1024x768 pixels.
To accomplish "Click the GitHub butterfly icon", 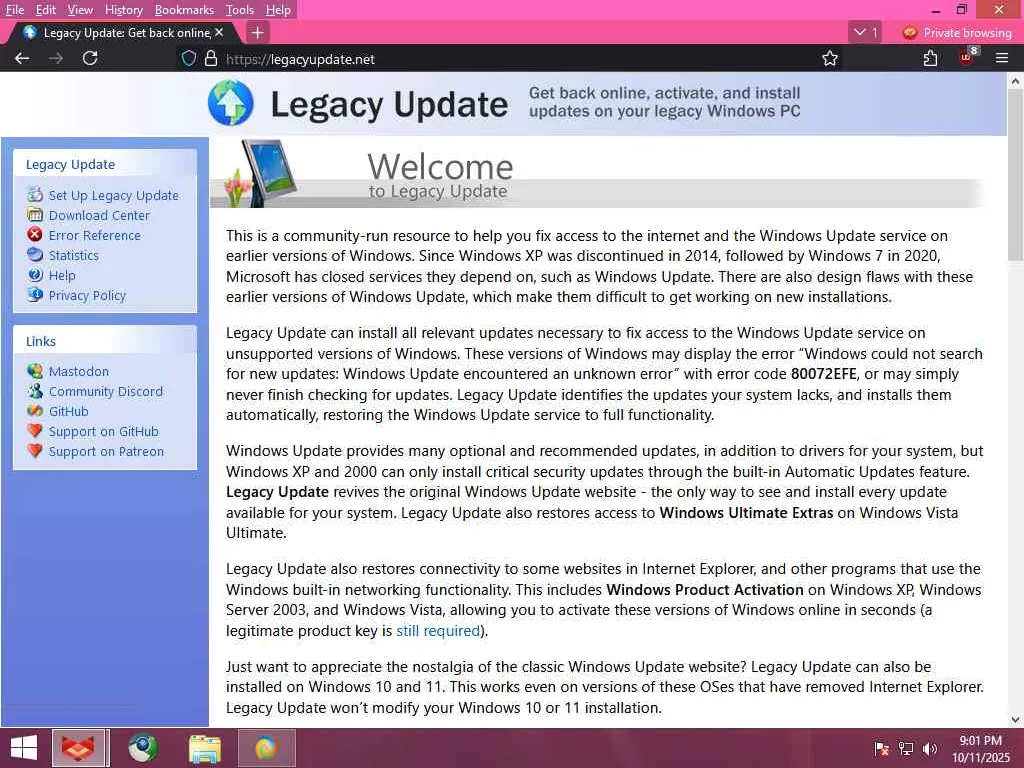I will tap(35, 411).
